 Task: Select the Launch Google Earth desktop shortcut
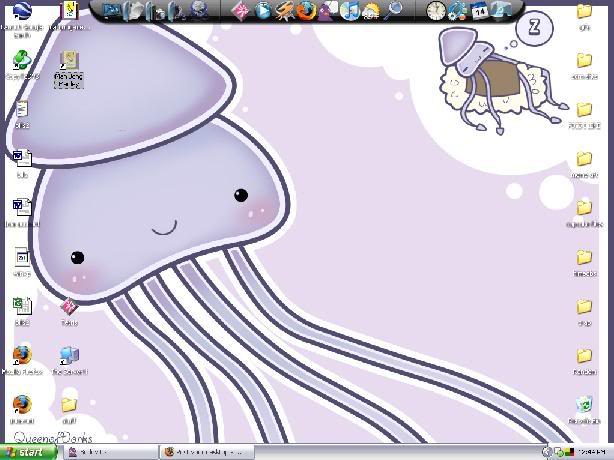(x=22, y=18)
